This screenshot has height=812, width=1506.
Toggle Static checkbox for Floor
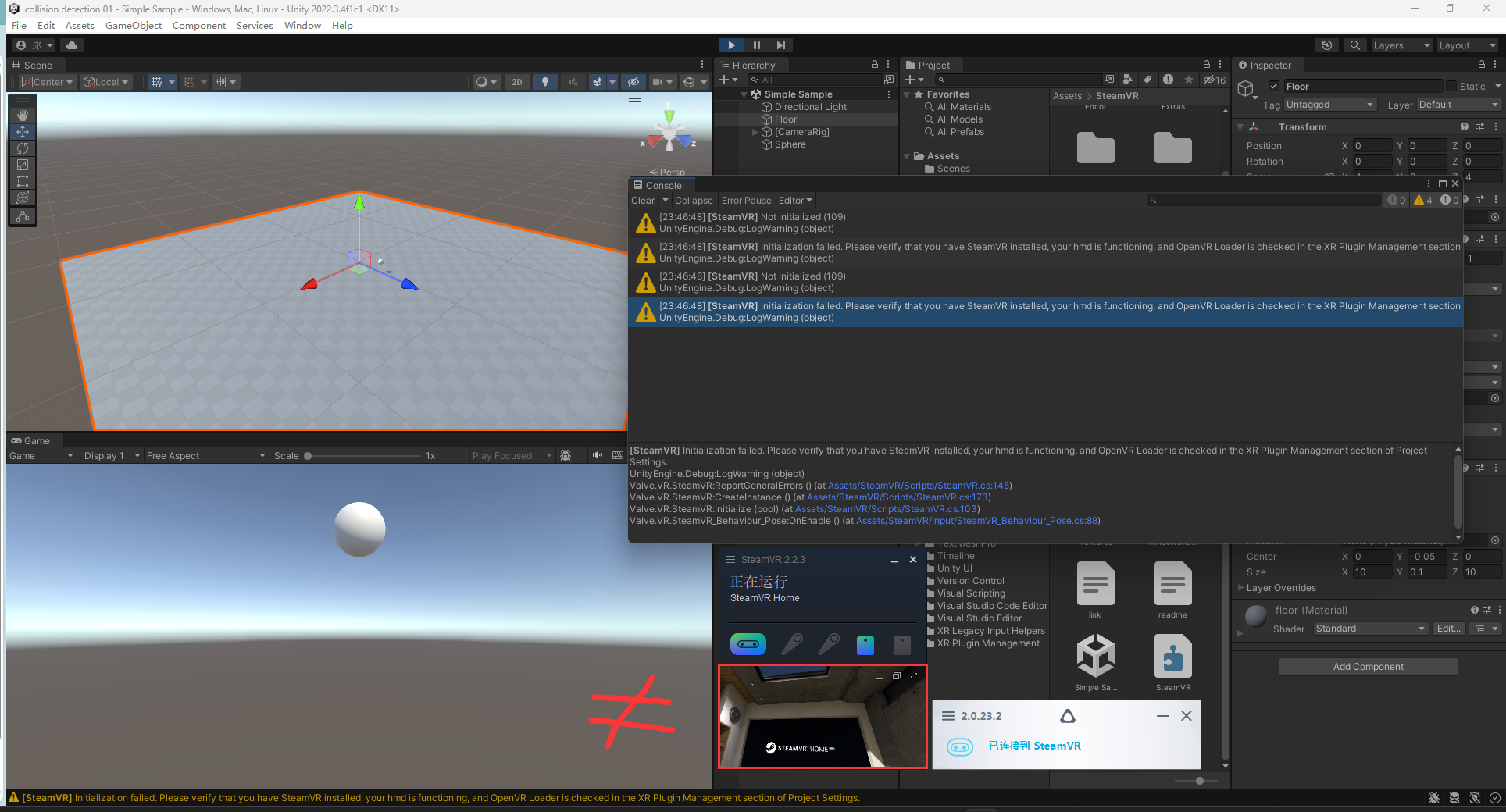click(1451, 87)
